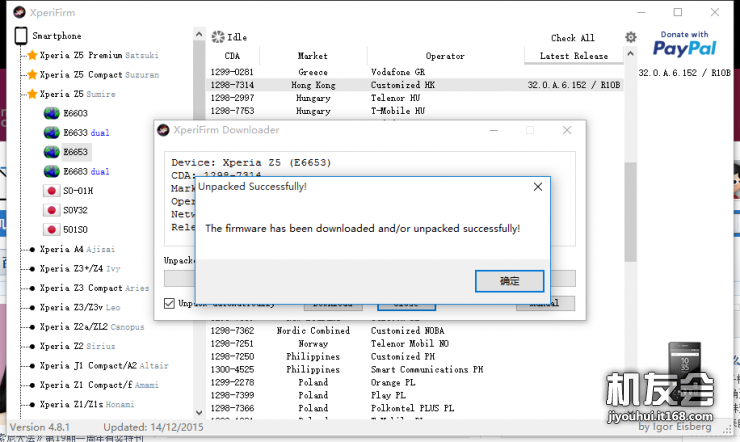This screenshot has height=442, width=740.
Task: Open the Donate with PayPal link
Action: 684,44
